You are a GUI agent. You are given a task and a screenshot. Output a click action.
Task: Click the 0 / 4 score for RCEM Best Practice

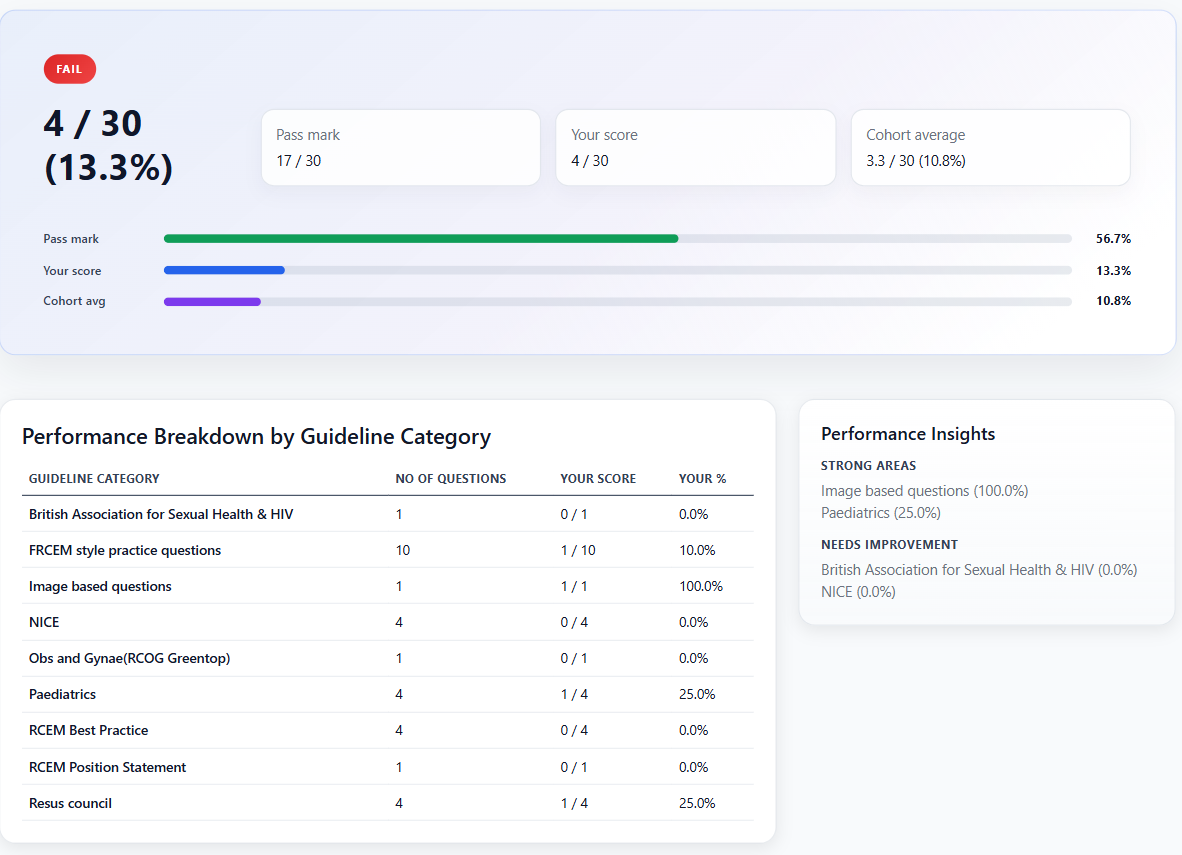tap(574, 731)
